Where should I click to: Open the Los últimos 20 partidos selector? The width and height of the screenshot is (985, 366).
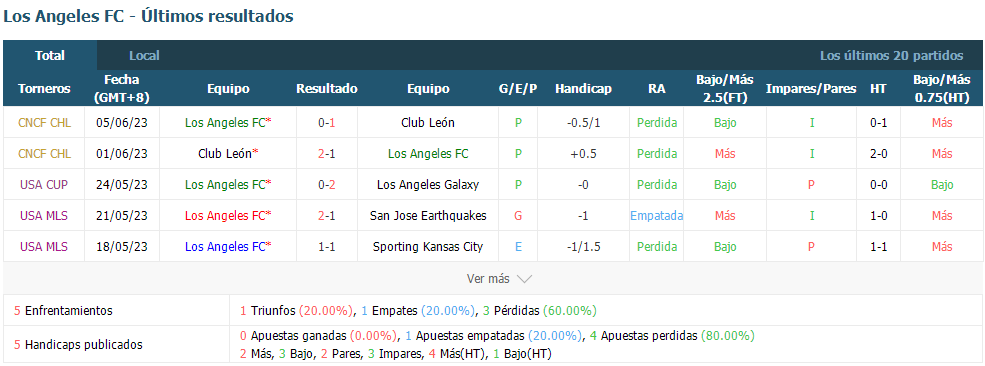pos(891,55)
